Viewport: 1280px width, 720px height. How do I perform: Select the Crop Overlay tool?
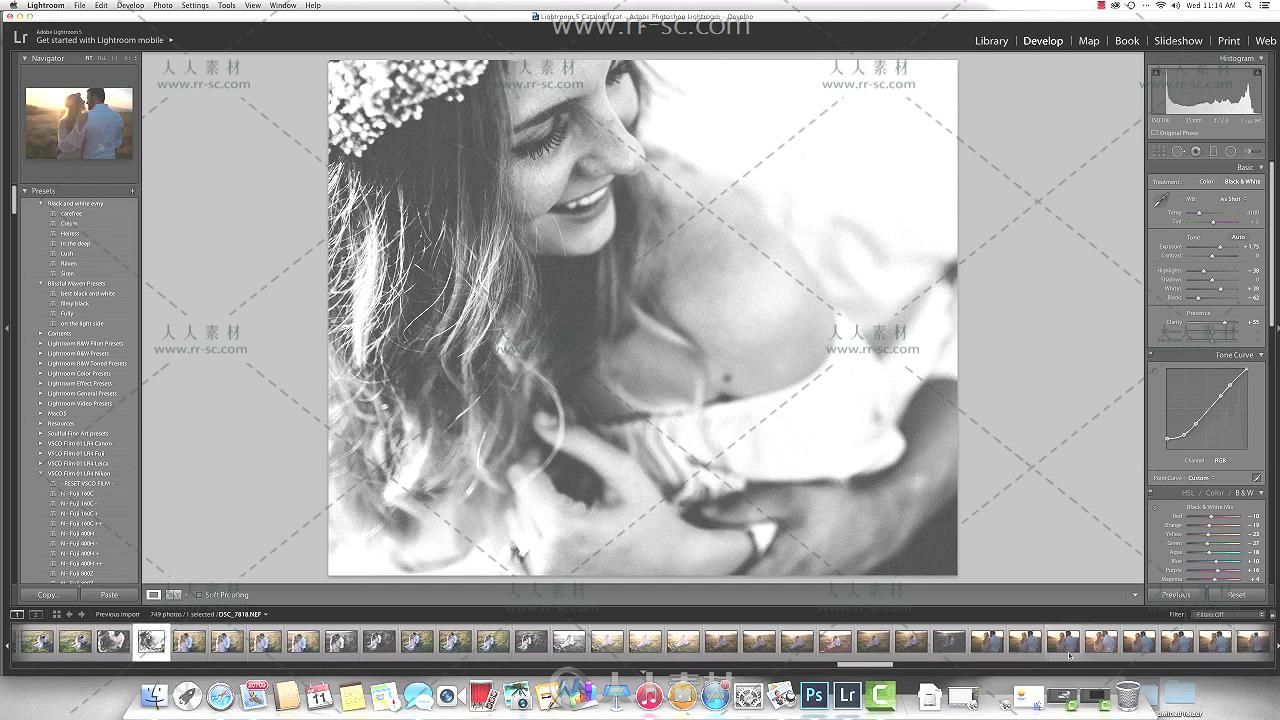(x=1159, y=152)
